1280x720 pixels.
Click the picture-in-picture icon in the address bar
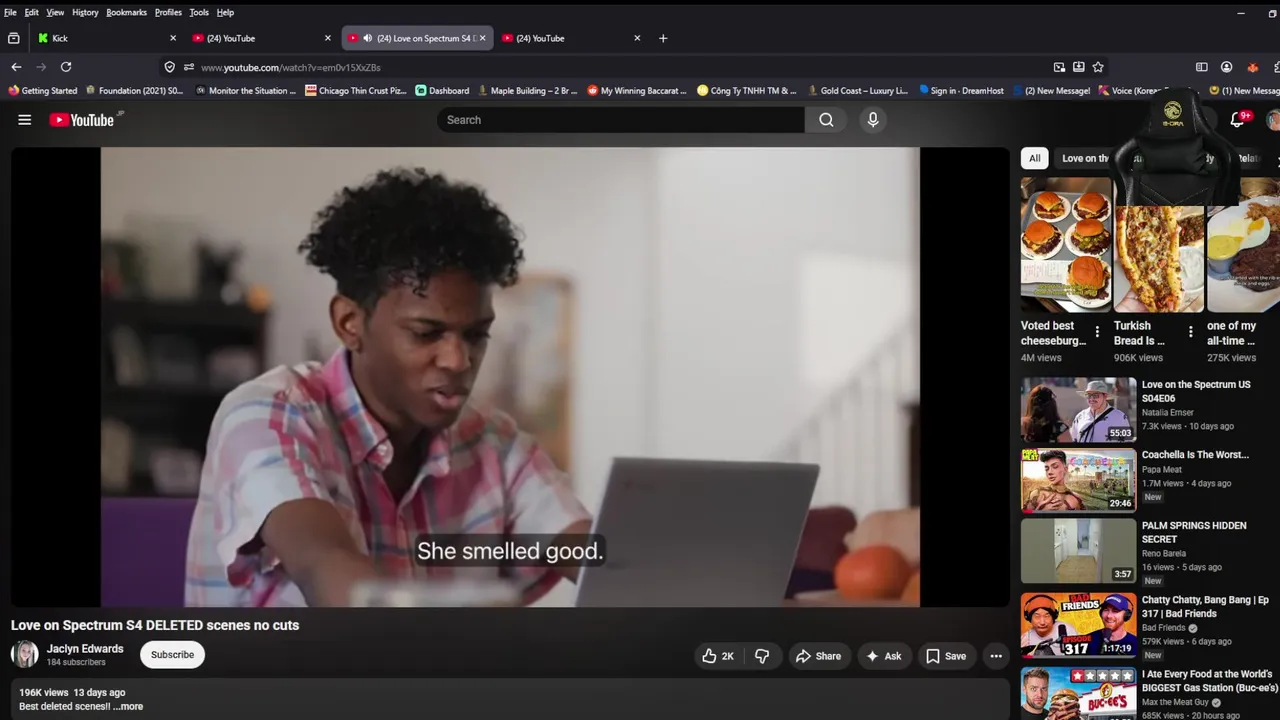click(1059, 67)
